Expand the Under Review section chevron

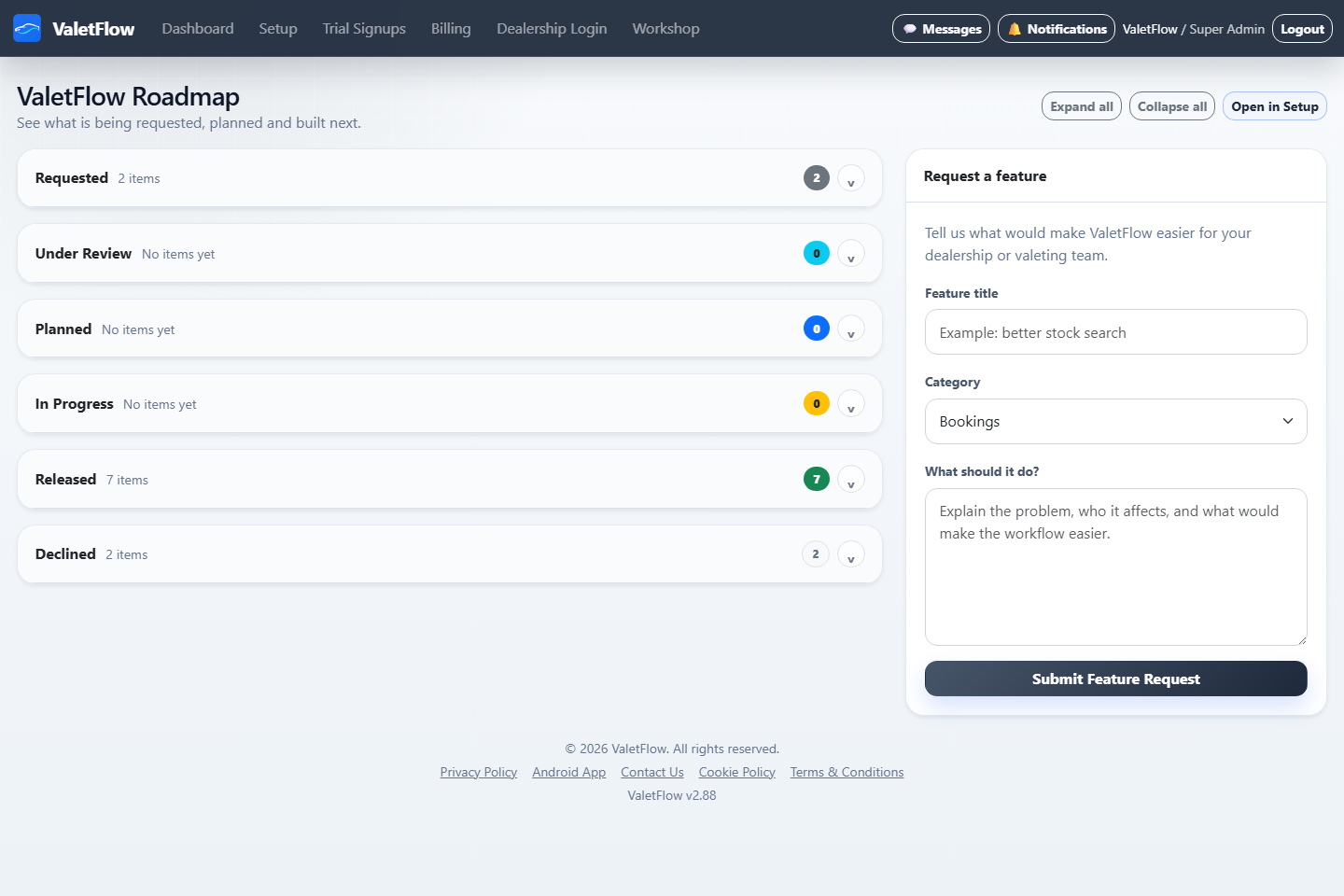[x=851, y=253]
